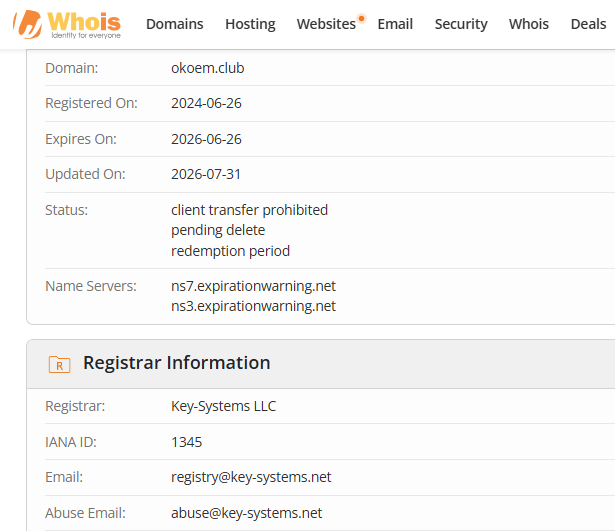Click the updated date 2026-07-31
The width and height of the screenshot is (615, 531).
[206, 174]
